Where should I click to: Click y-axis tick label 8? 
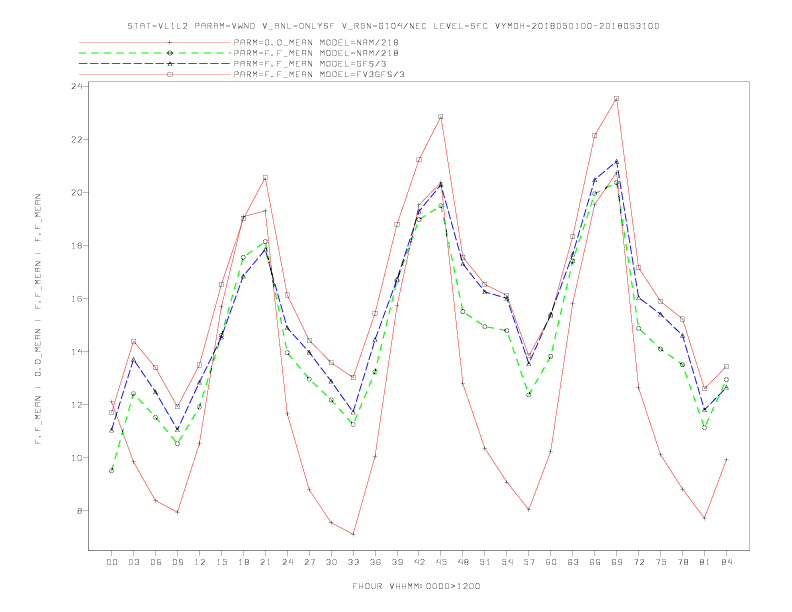coord(80,511)
